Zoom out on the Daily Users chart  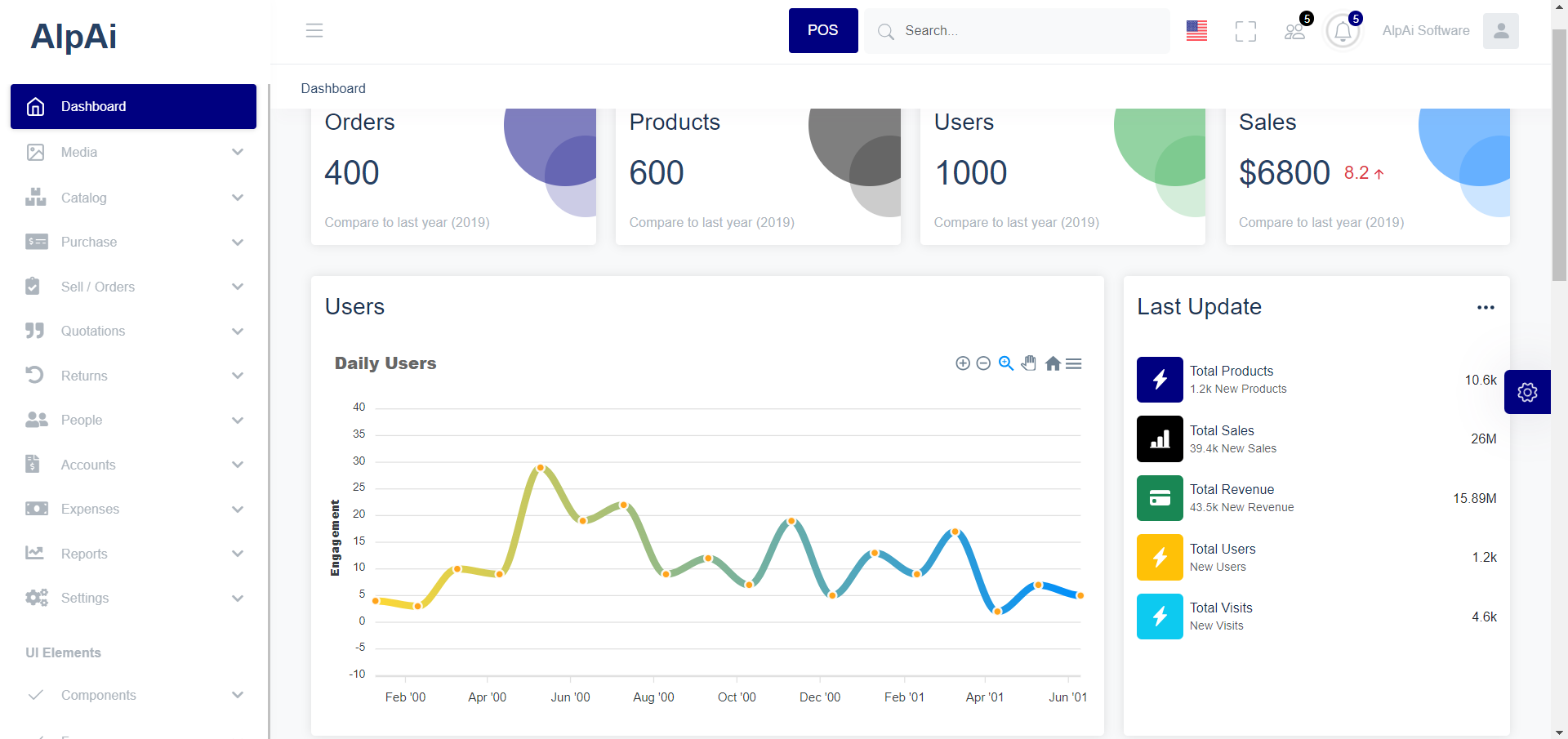(983, 363)
